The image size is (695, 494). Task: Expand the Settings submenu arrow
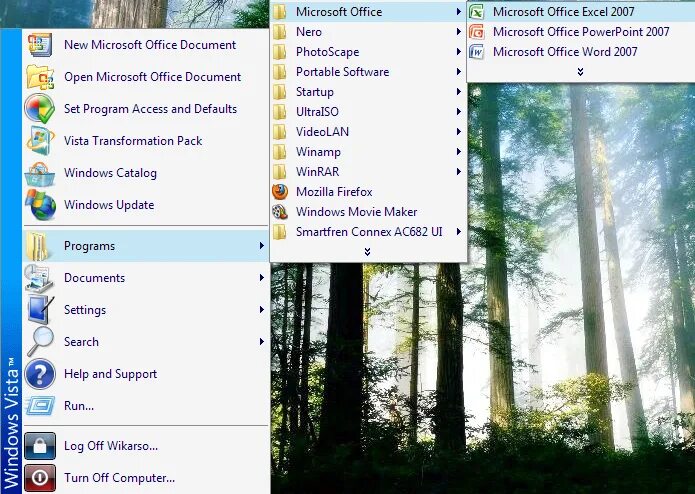pos(262,310)
